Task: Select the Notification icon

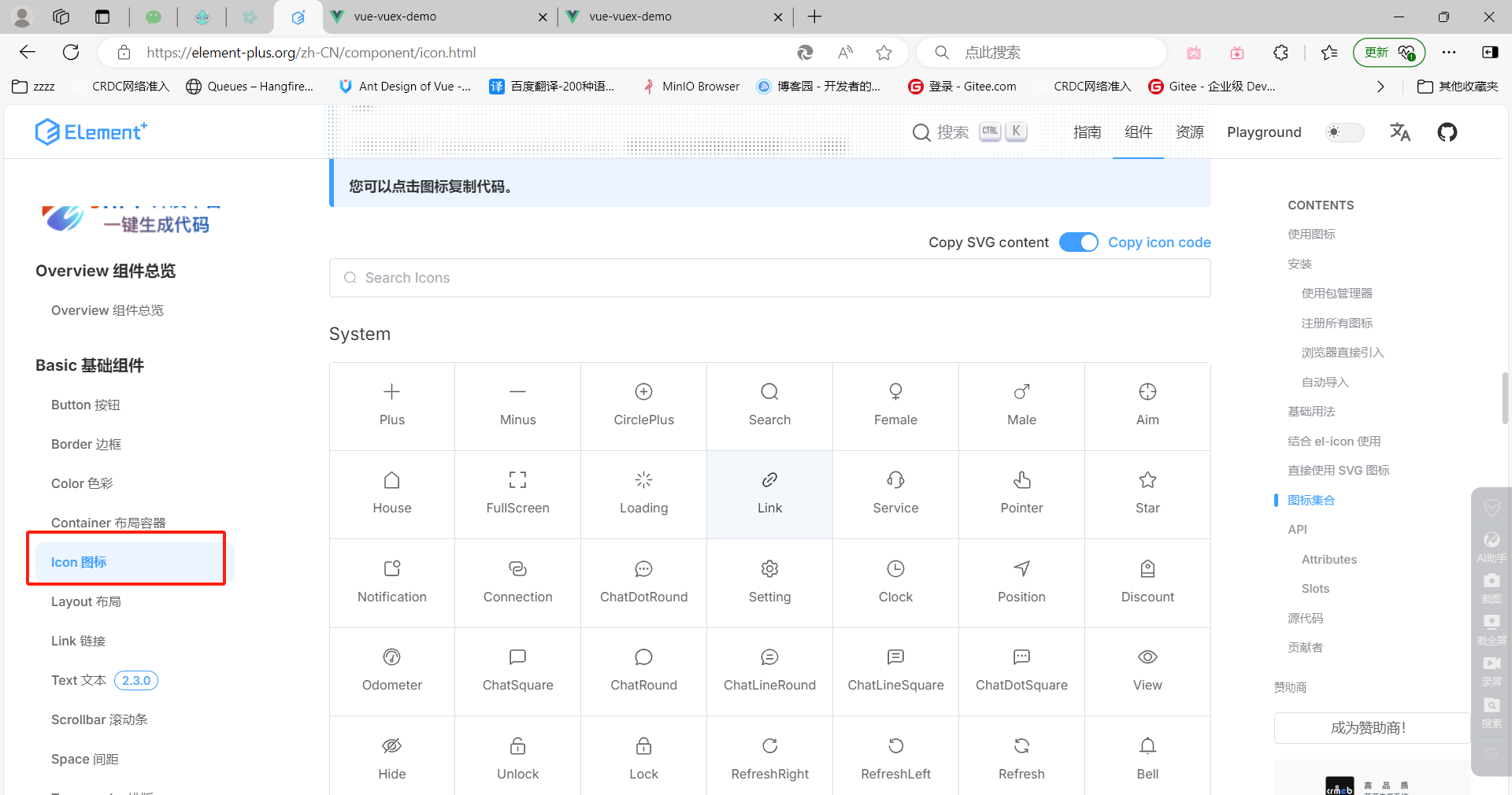Action: click(x=391, y=583)
